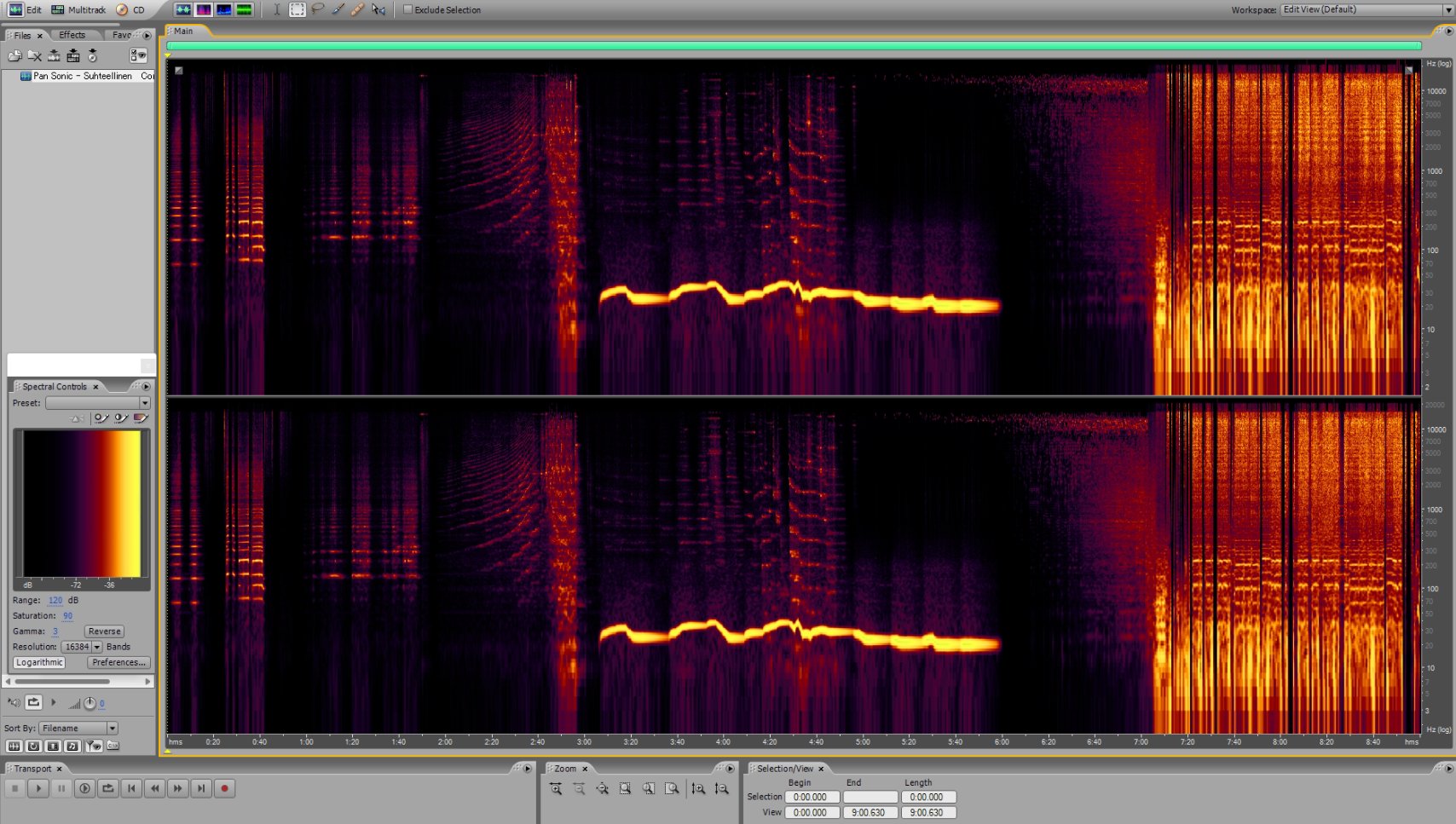1456x824 pixels.
Task: Select the Spot Healing Brush tool
Action: [358, 9]
